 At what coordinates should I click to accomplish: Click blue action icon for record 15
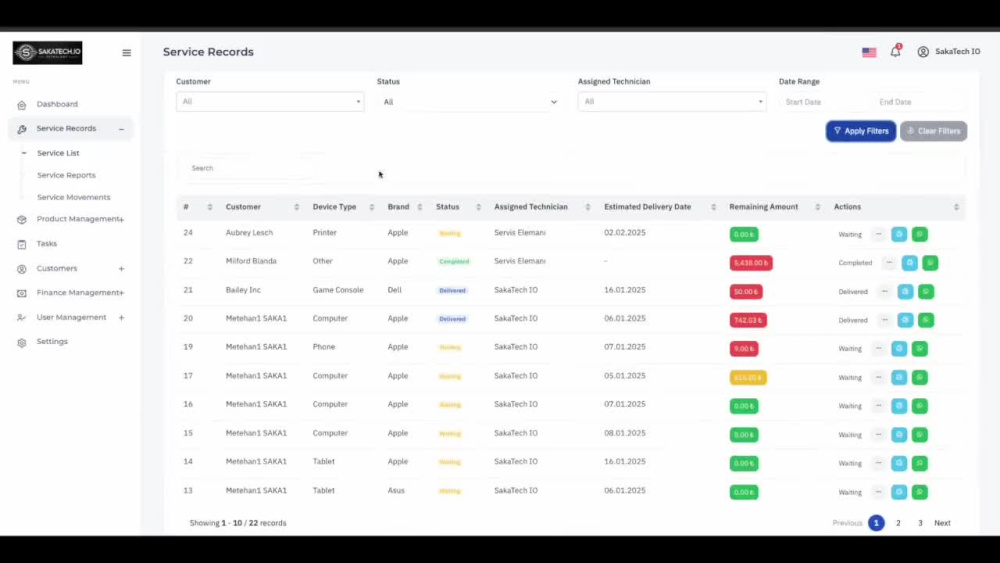click(x=899, y=435)
